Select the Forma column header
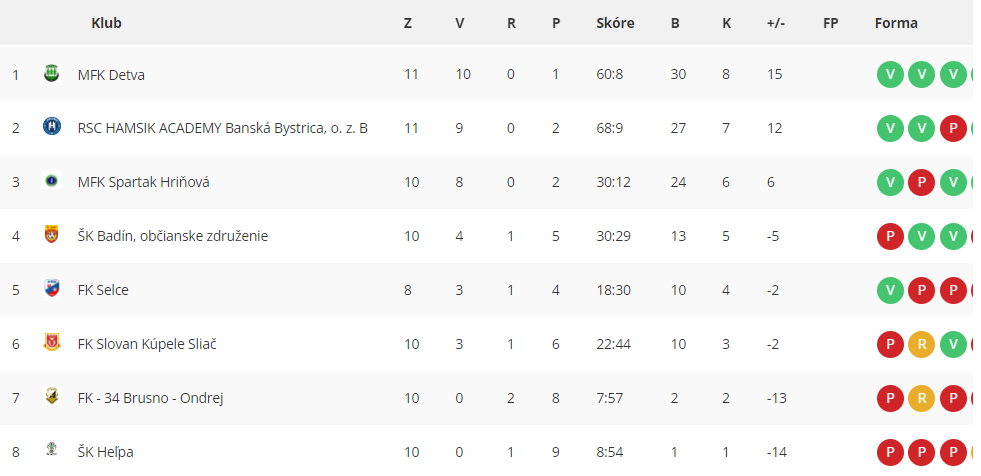Viewport: 981px width, 476px height. [x=896, y=23]
